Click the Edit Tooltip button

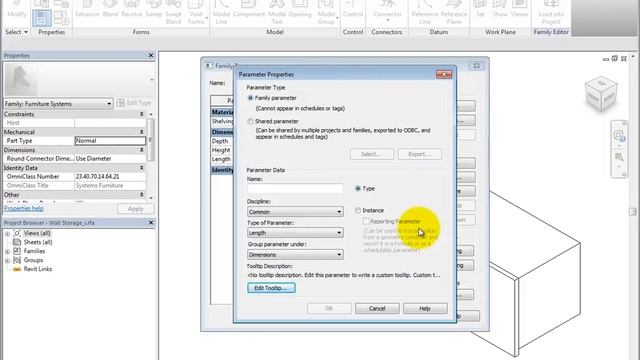(x=271, y=288)
